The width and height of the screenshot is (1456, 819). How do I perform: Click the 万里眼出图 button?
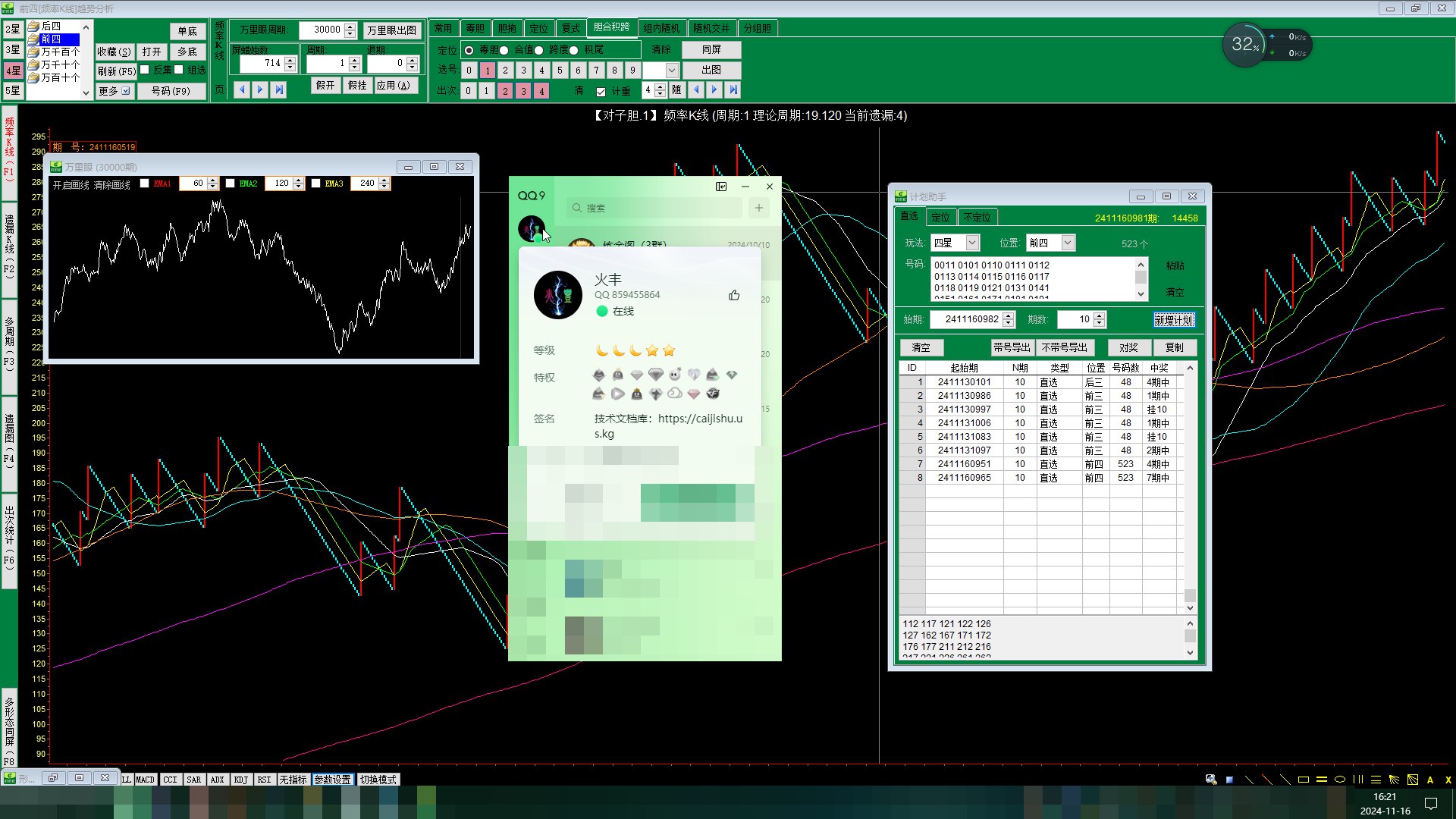pyautogui.click(x=391, y=30)
